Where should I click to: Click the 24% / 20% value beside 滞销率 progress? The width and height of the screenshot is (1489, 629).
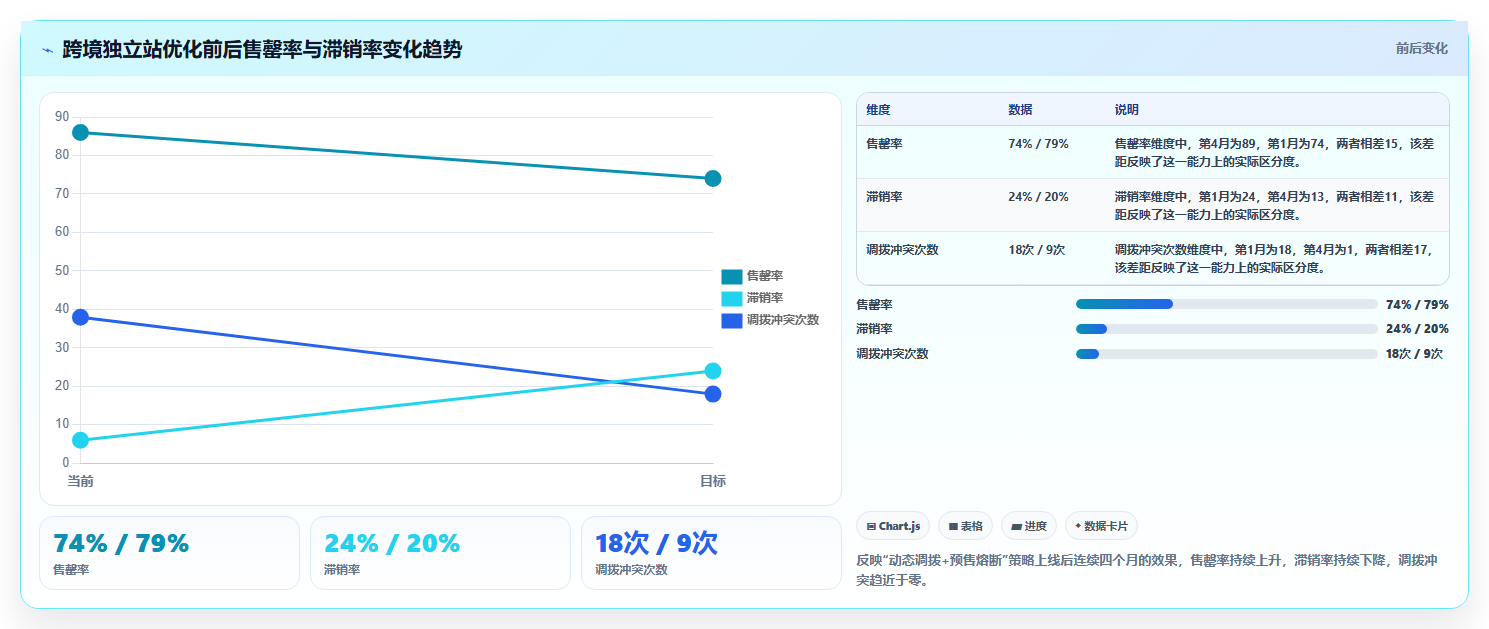pyautogui.click(x=1417, y=329)
